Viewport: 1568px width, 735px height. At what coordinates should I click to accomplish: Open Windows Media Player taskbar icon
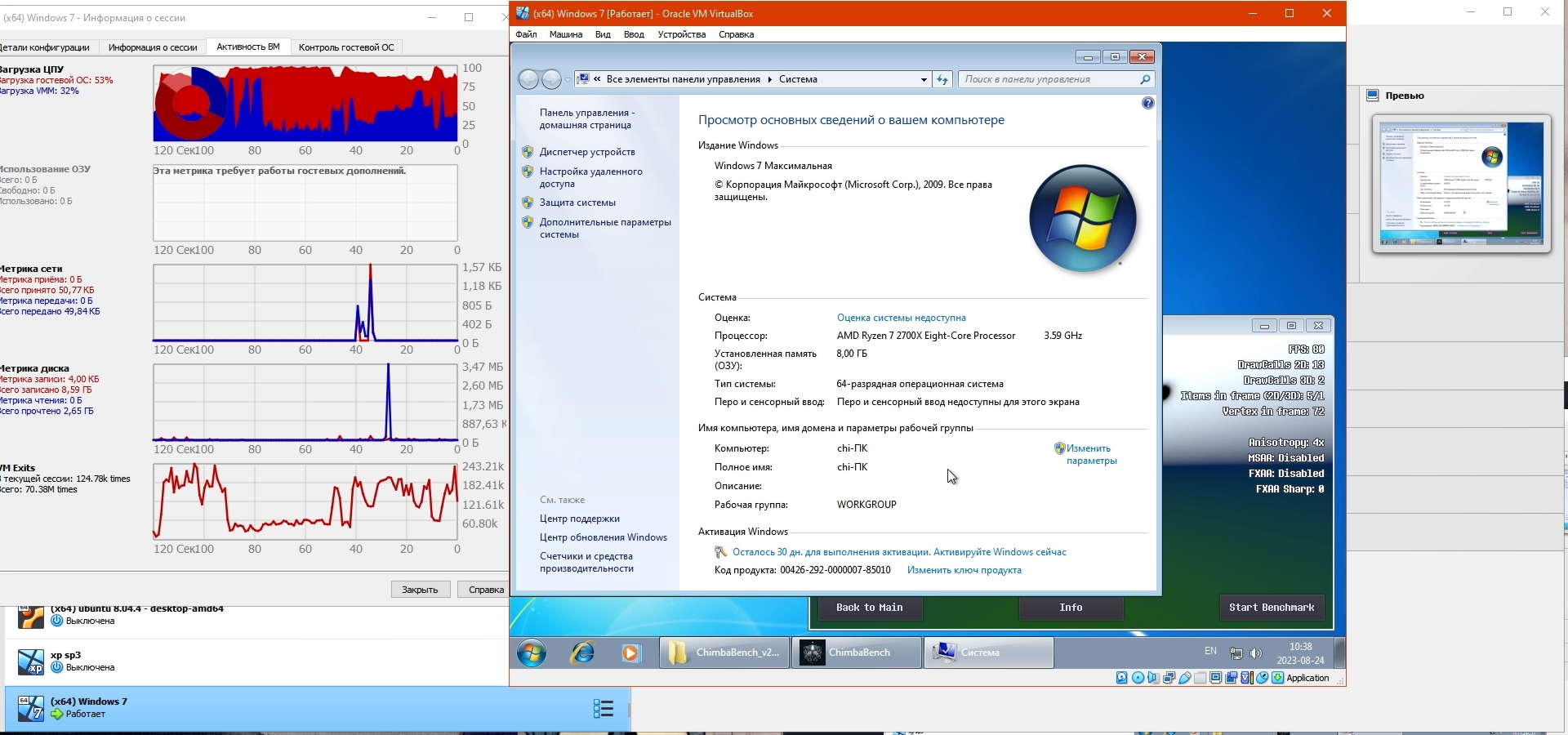tap(631, 653)
